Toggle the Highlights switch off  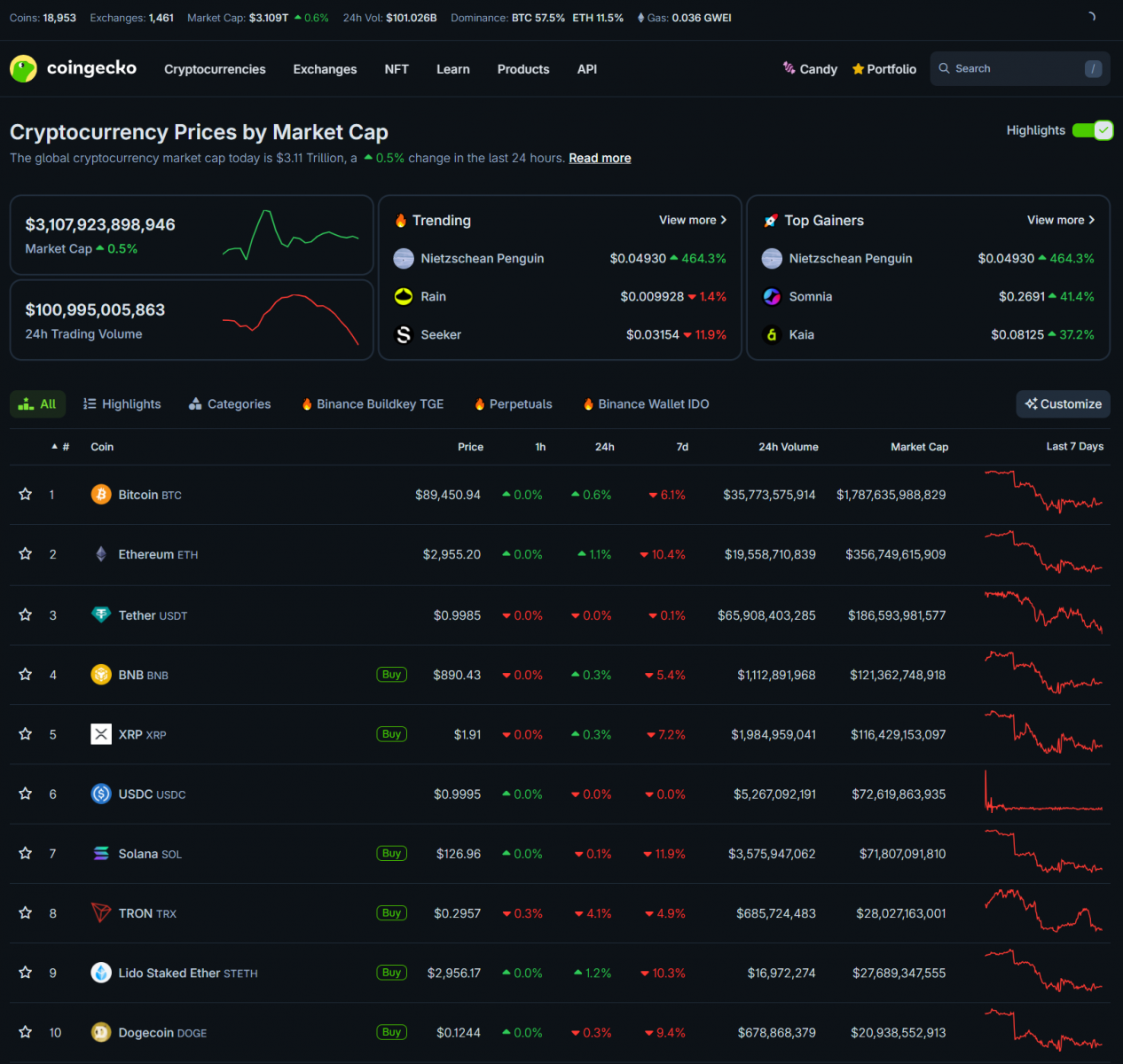click(x=1092, y=130)
